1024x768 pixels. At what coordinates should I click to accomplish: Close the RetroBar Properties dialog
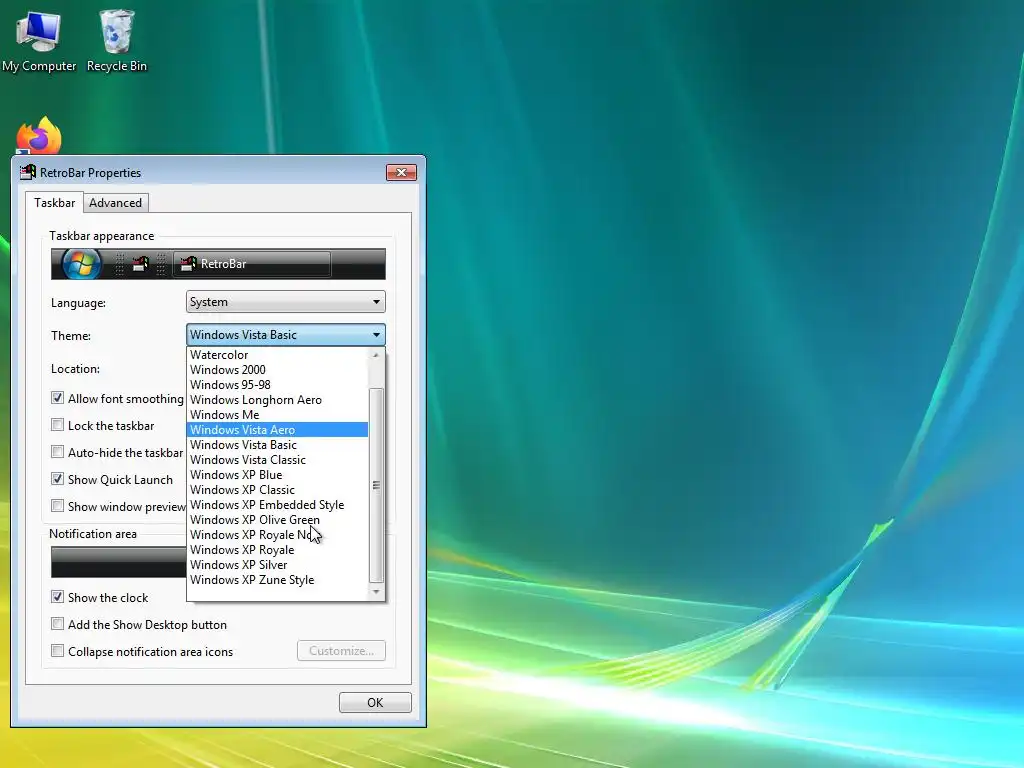(x=402, y=172)
